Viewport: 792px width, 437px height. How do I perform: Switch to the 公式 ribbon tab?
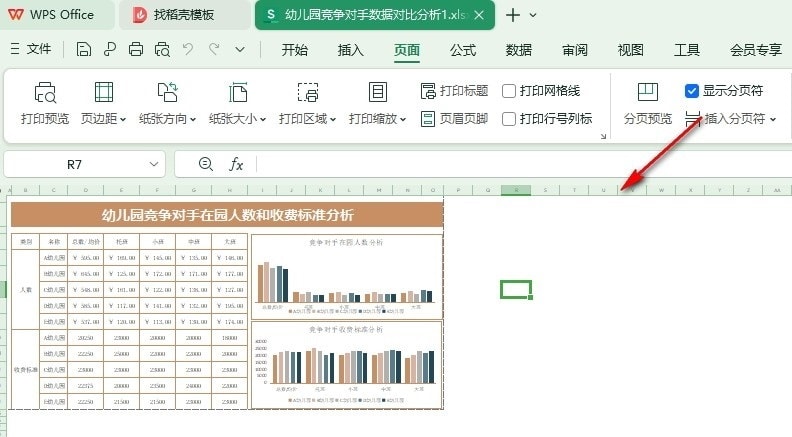click(463, 50)
